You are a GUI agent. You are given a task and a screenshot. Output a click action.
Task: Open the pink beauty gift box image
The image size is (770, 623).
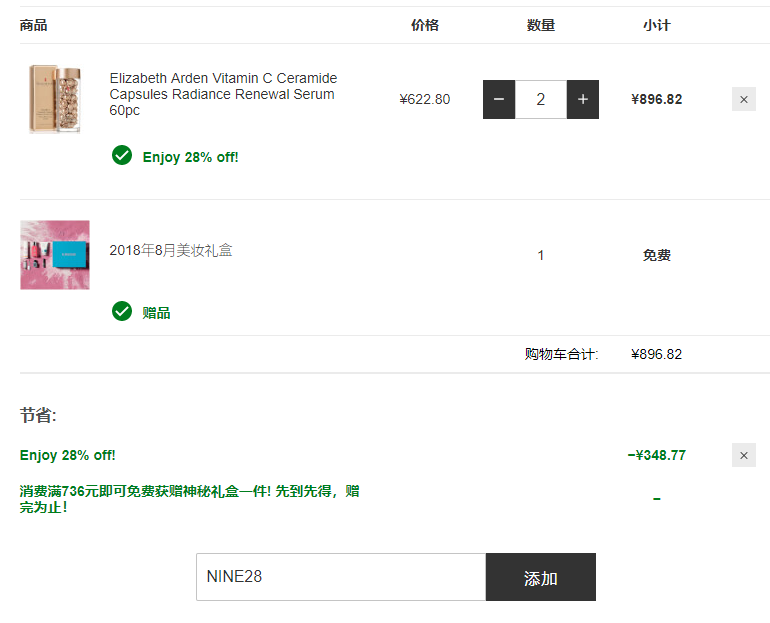[55, 255]
